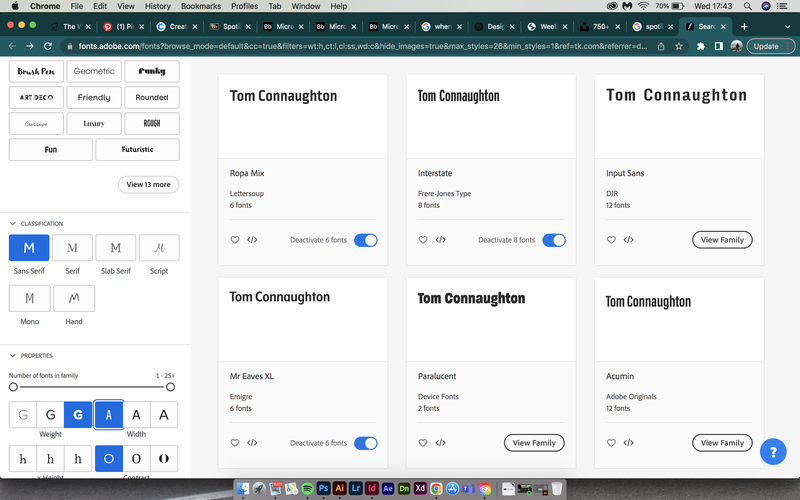
Task: Select the Script classification filter
Action: [x=159, y=248]
